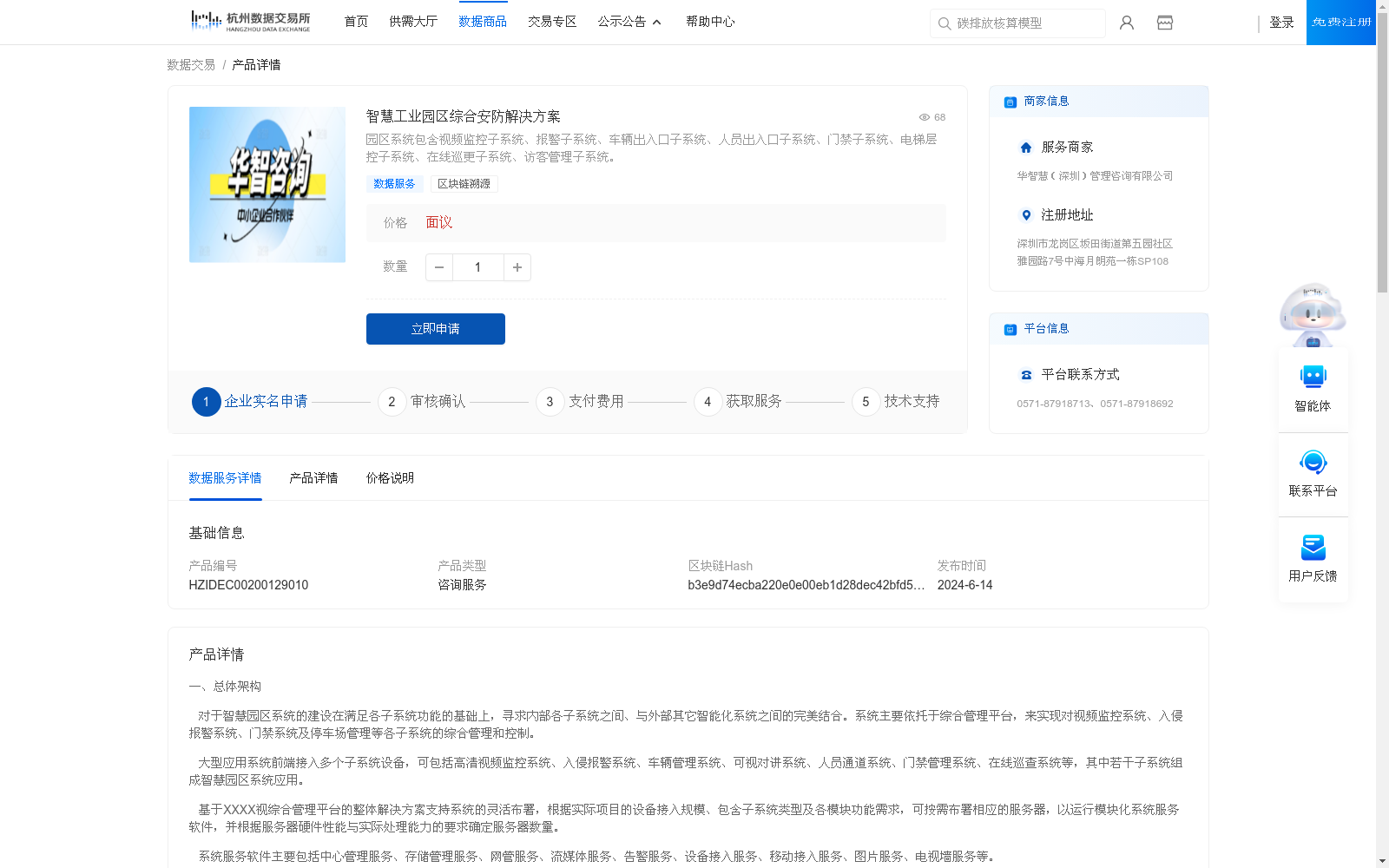Click step 3 支付费用
Screen dimensions: 1389x868
580,402
